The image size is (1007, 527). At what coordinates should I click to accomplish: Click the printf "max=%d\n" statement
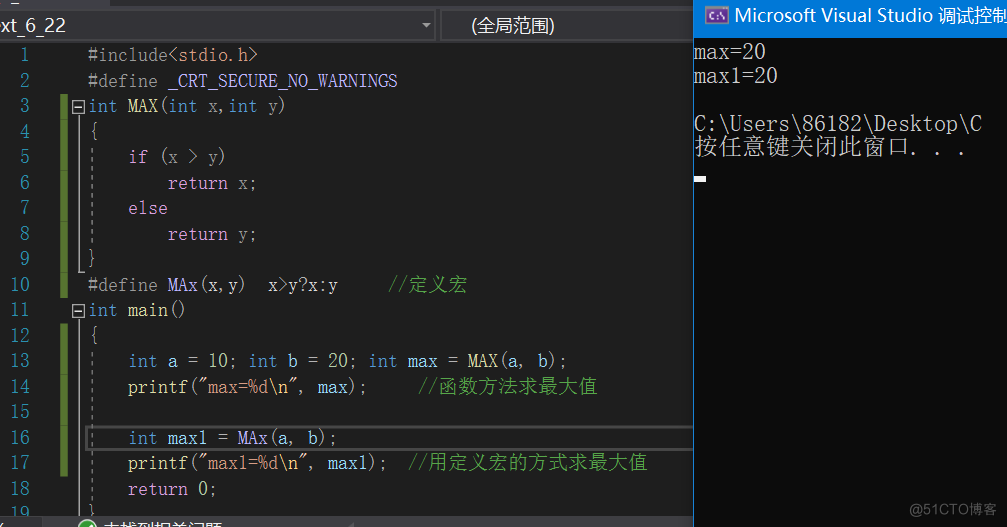tap(247, 387)
